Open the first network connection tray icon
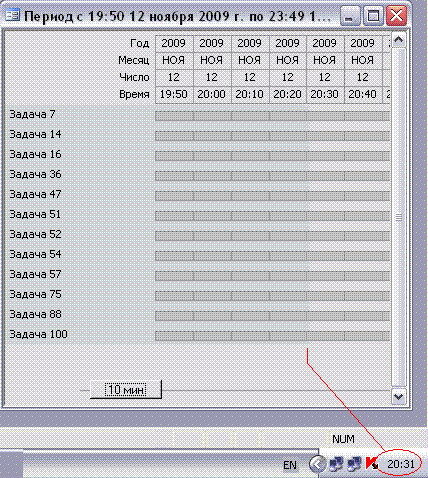The height and width of the screenshot is (478, 428). tap(336, 464)
